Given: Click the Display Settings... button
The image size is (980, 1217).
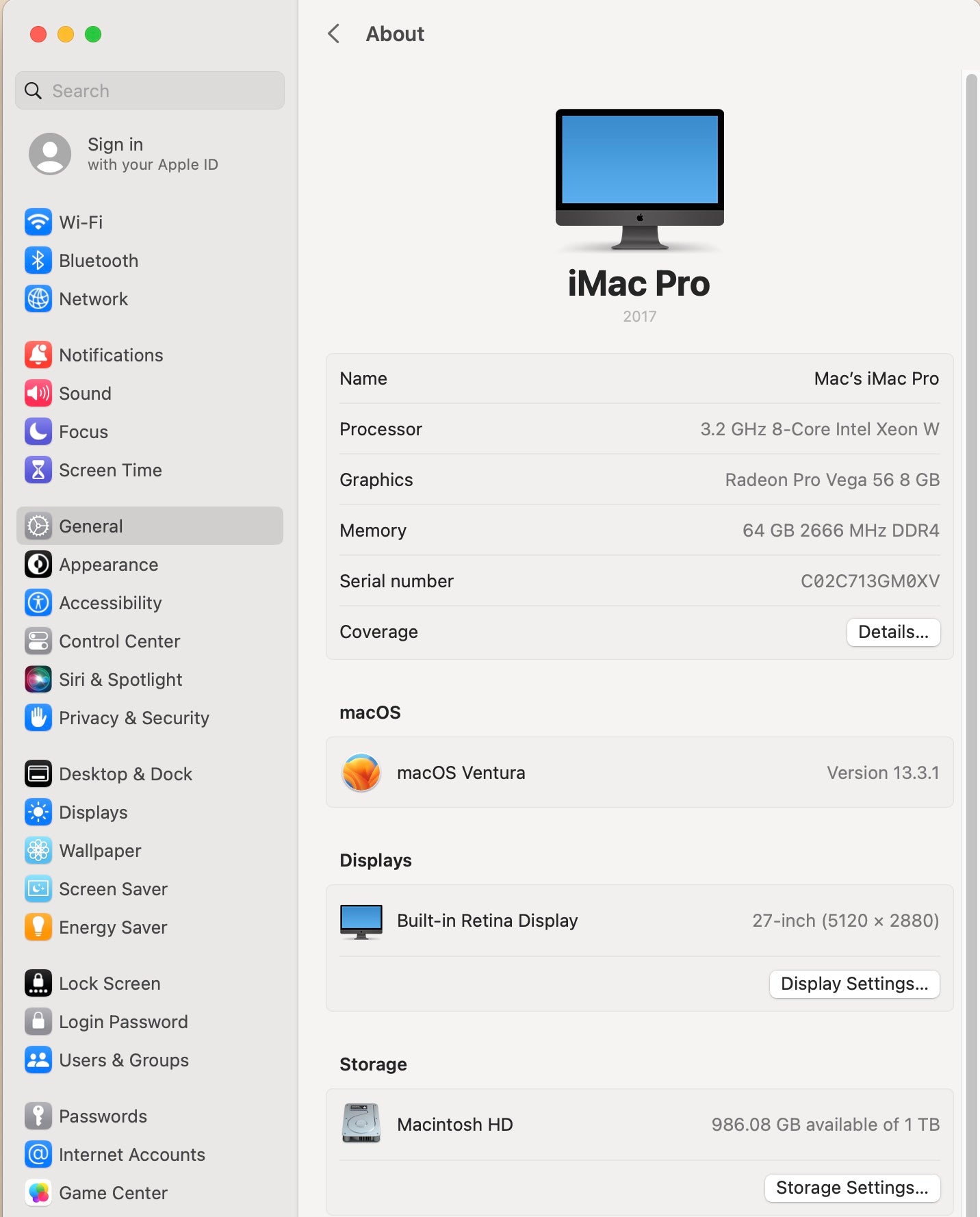Looking at the screenshot, I should click(x=855, y=984).
